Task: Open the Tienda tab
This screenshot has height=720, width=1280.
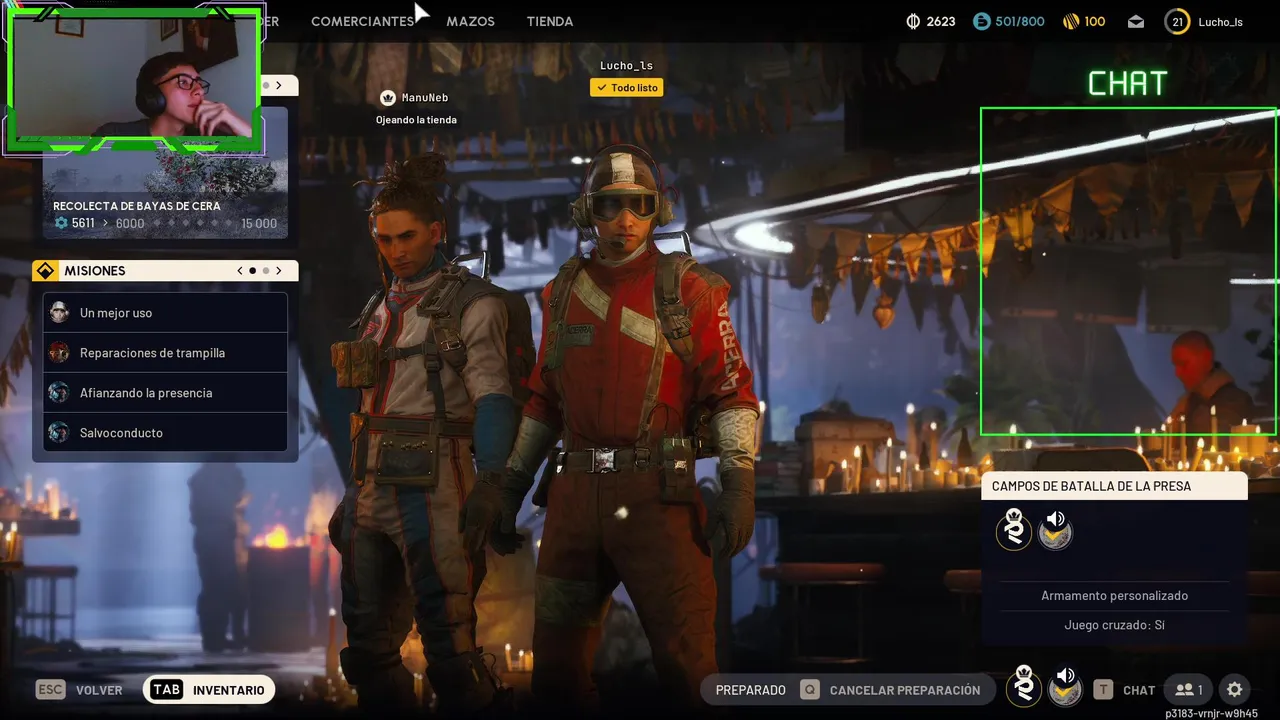Action: [x=550, y=21]
